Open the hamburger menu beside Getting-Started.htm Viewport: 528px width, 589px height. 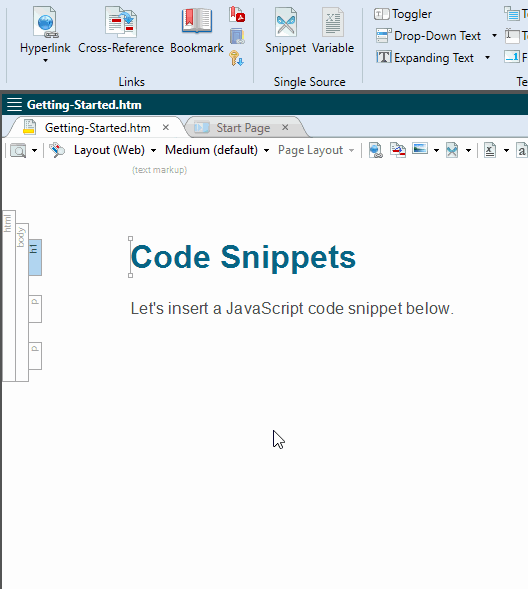click(x=14, y=104)
